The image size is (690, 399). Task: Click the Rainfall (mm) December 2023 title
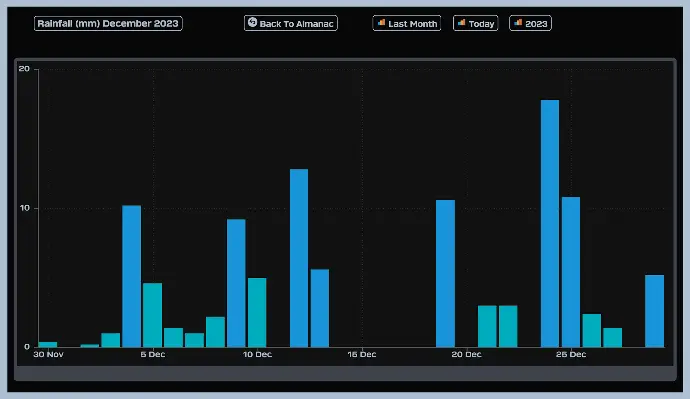(x=108, y=23)
